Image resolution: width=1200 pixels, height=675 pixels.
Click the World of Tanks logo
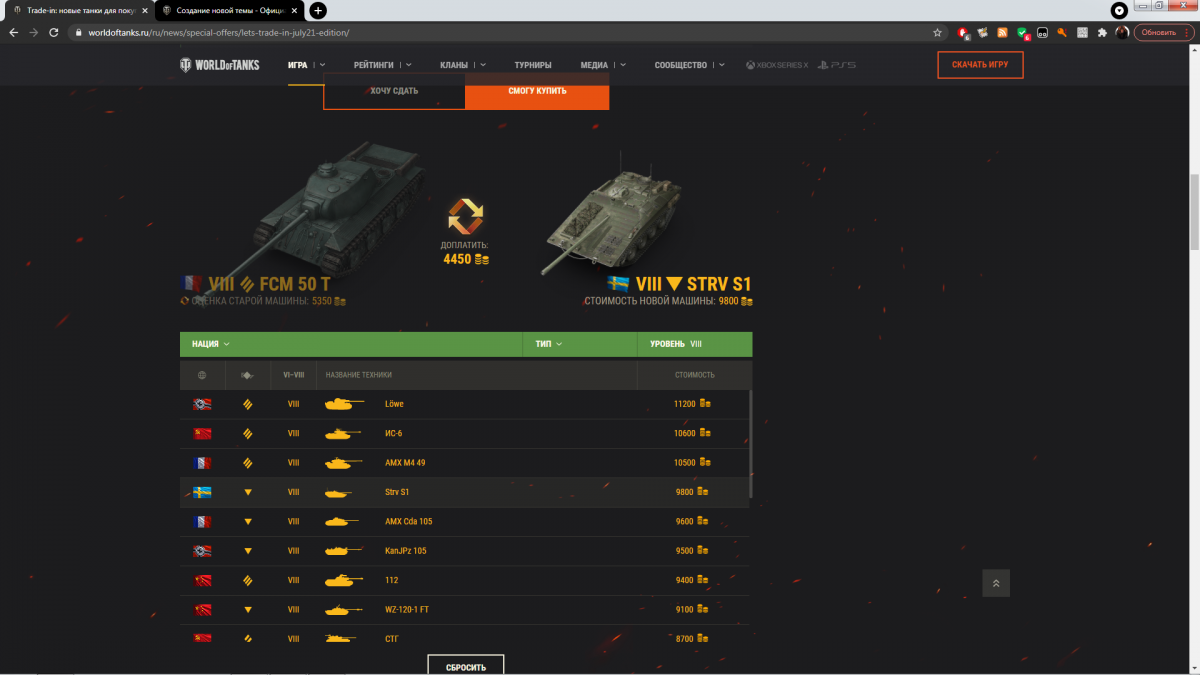(x=219, y=65)
